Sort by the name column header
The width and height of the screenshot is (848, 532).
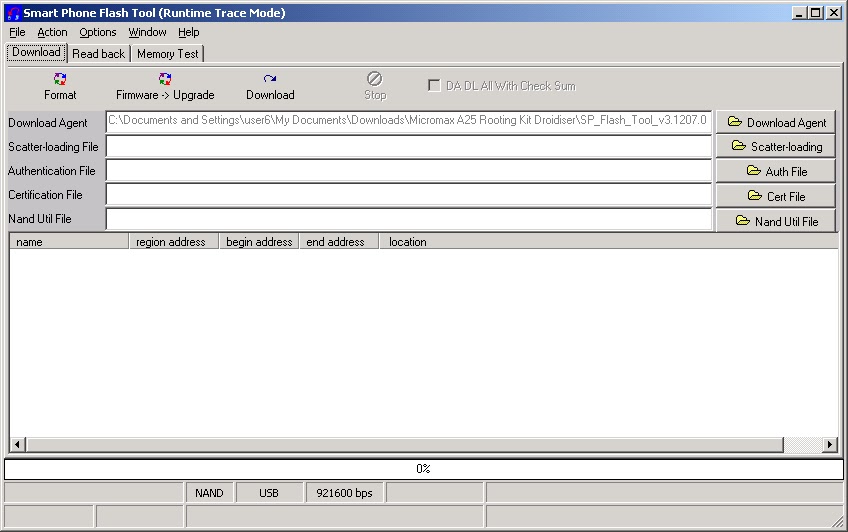coord(69,242)
